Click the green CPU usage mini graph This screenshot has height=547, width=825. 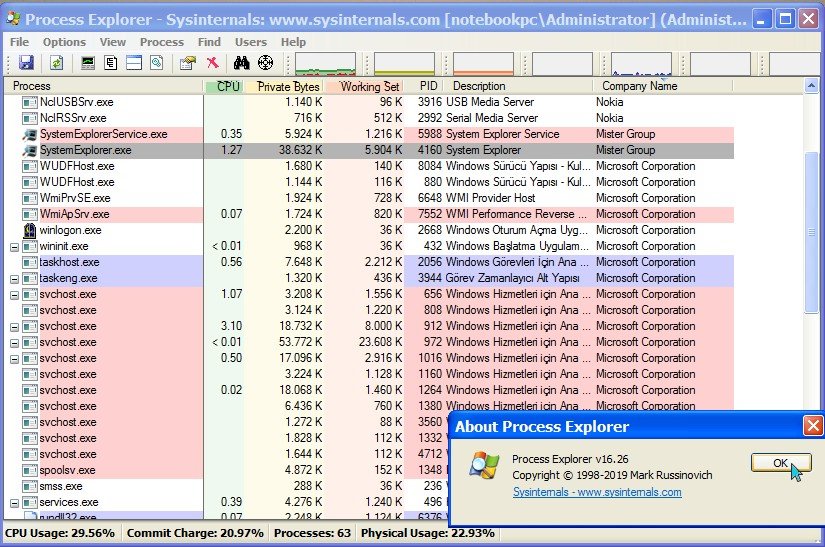(325, 64)
